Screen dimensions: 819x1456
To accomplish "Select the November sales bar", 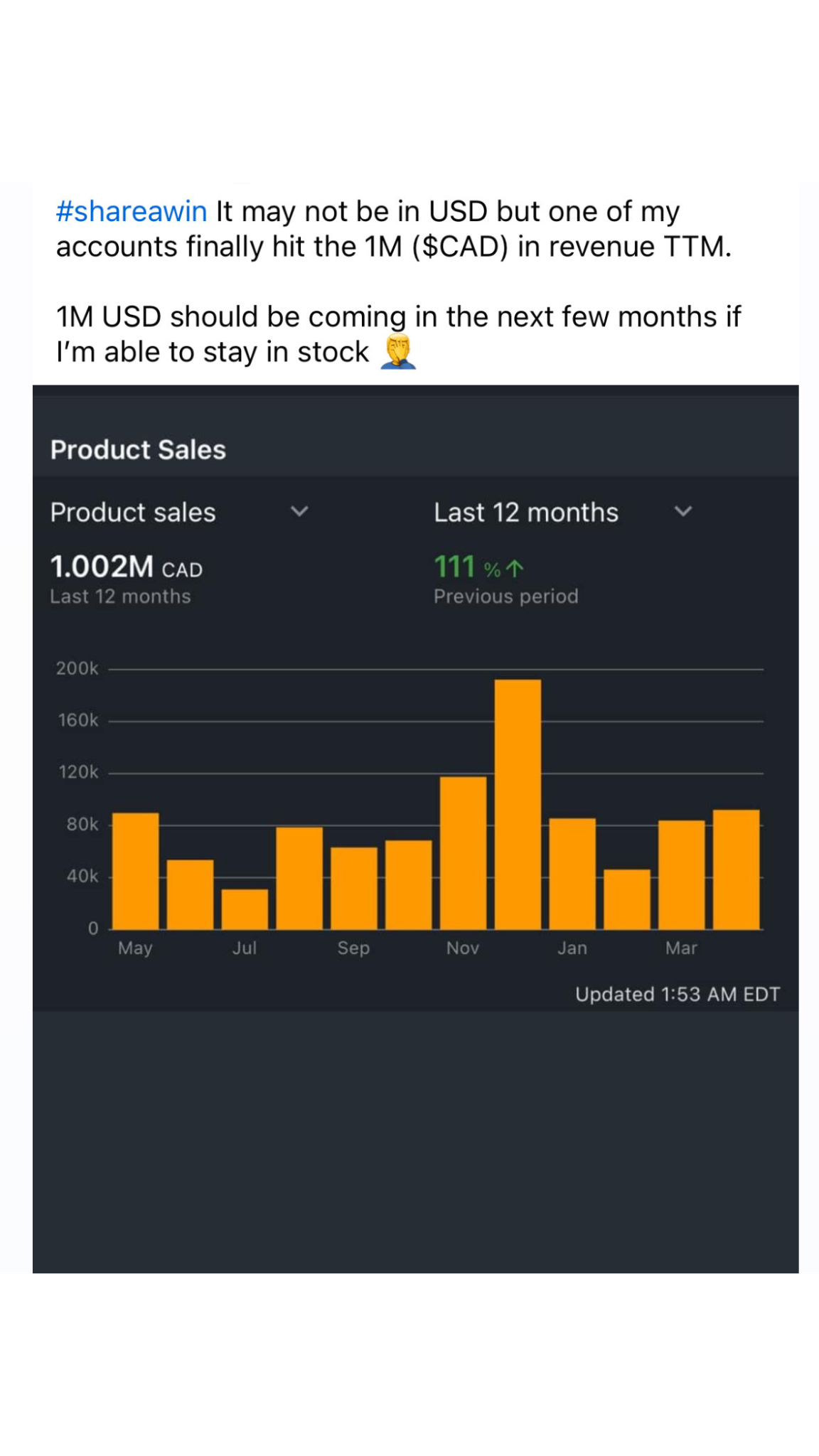I will click(x=463, y=852).
